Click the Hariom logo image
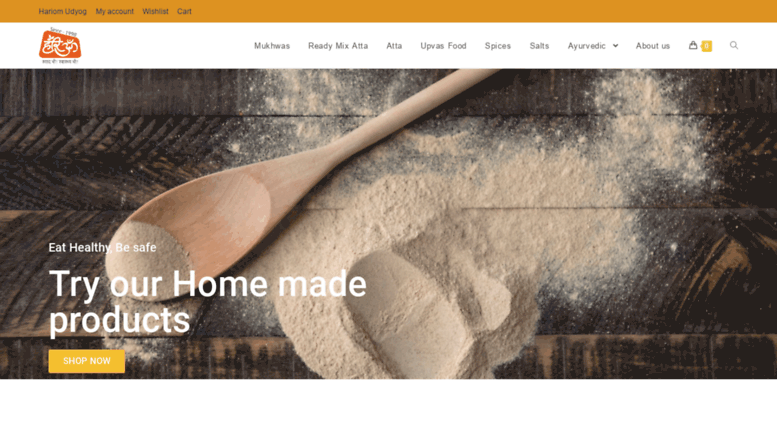The height and width of the screenshot is (423, 777). pos(60,46)
